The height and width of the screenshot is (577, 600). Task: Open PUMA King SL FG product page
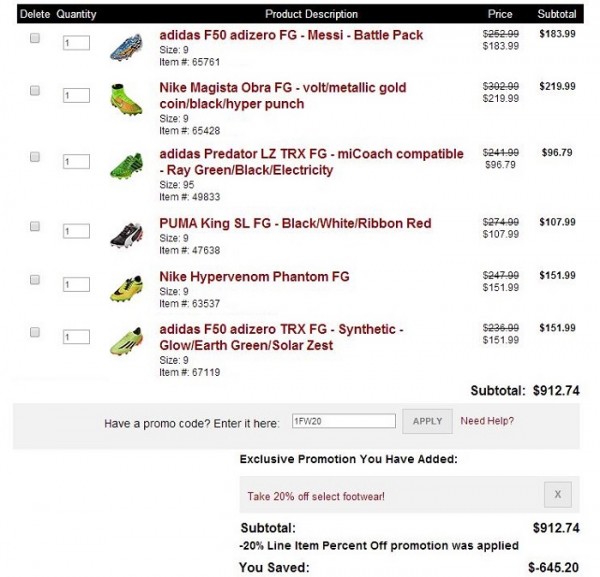coord(295,223)
